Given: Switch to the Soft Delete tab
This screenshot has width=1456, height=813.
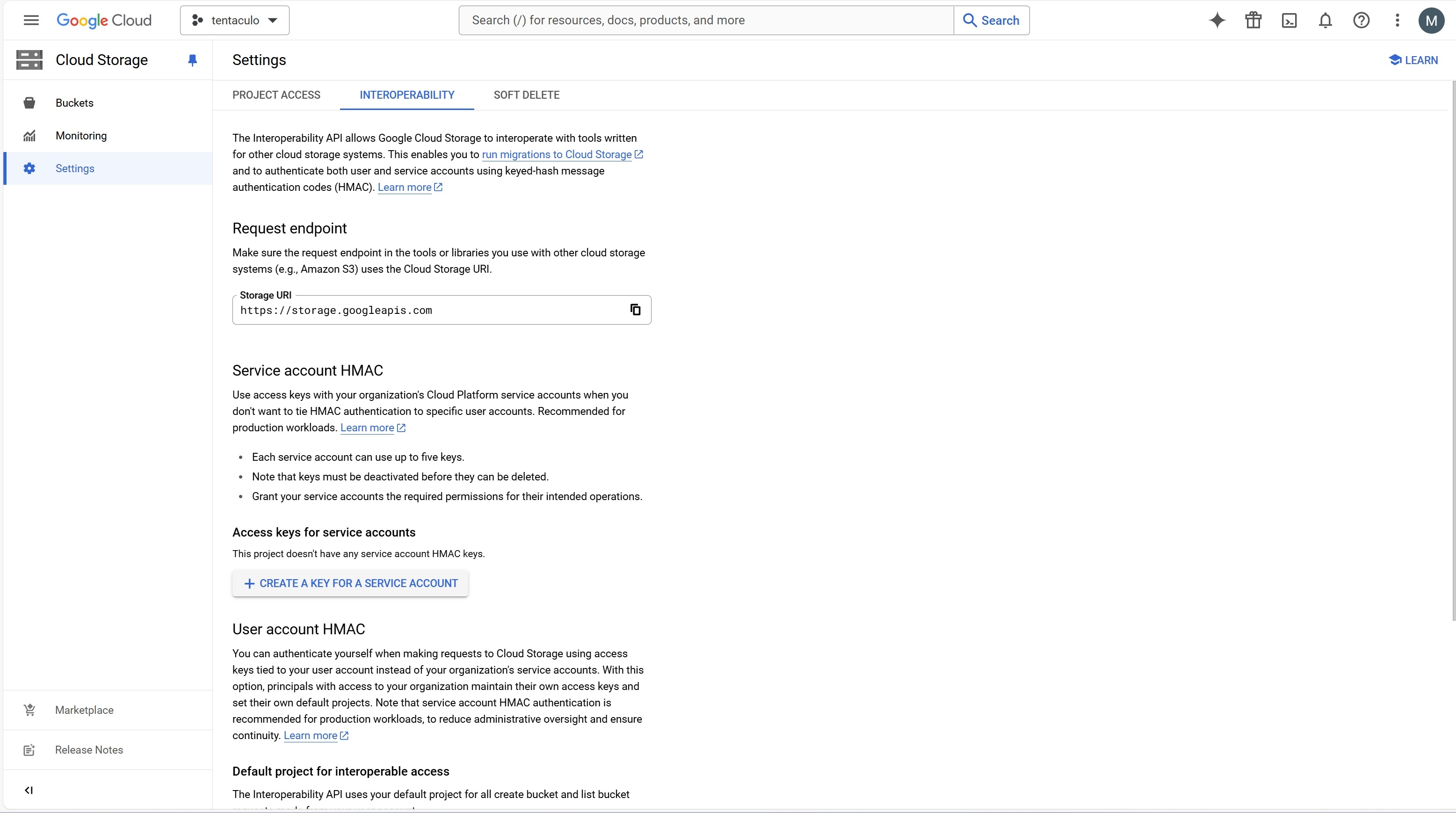Looking at the screenshot, I should point(527,95).
